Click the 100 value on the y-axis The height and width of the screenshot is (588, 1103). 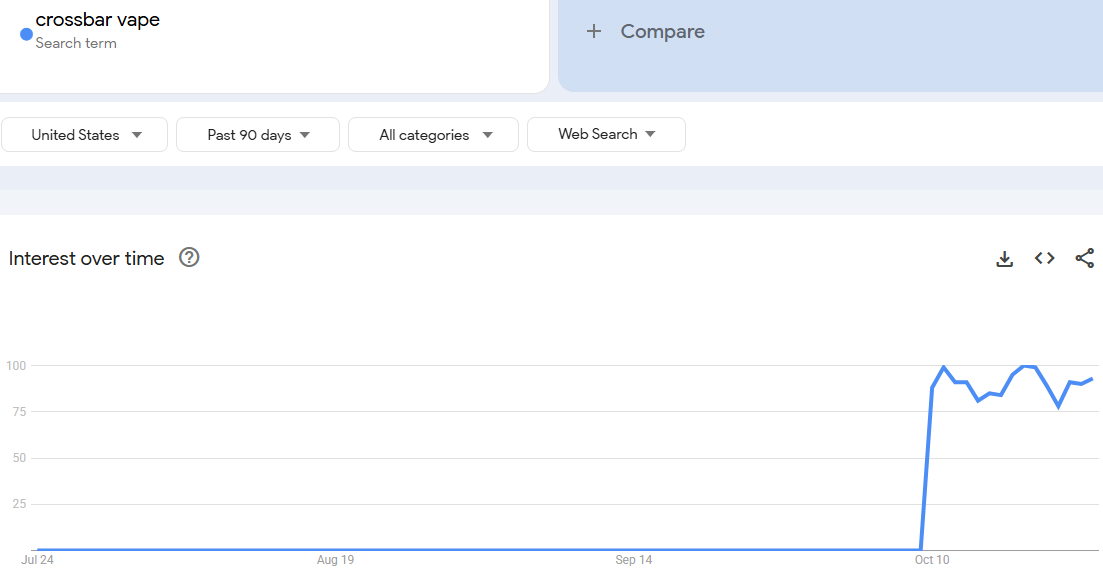coord(15,365)
